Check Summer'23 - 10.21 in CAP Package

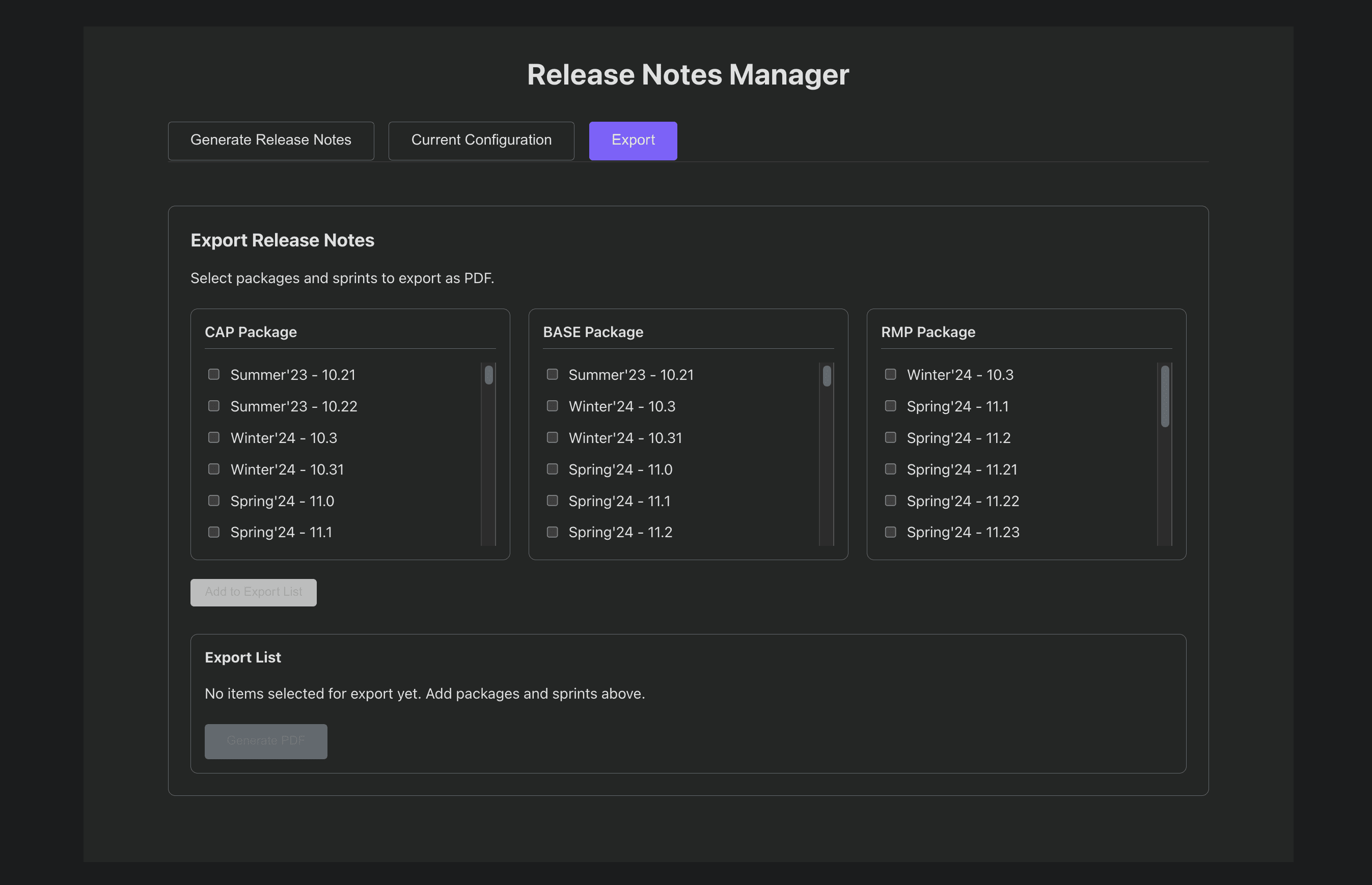tap(214, 375)
